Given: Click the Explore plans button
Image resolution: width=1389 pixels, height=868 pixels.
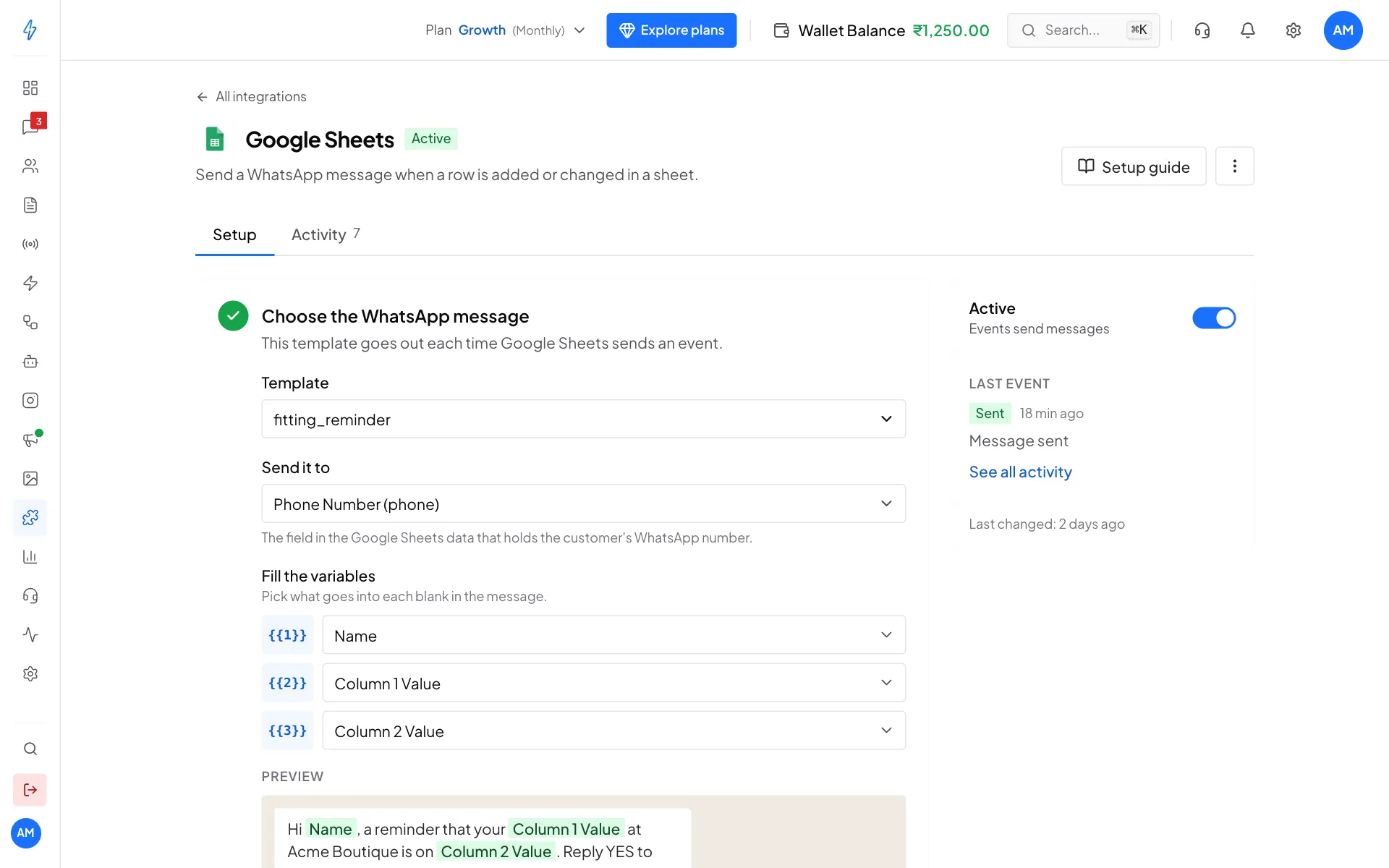Looking at the screenshot, I should [671, 30].
